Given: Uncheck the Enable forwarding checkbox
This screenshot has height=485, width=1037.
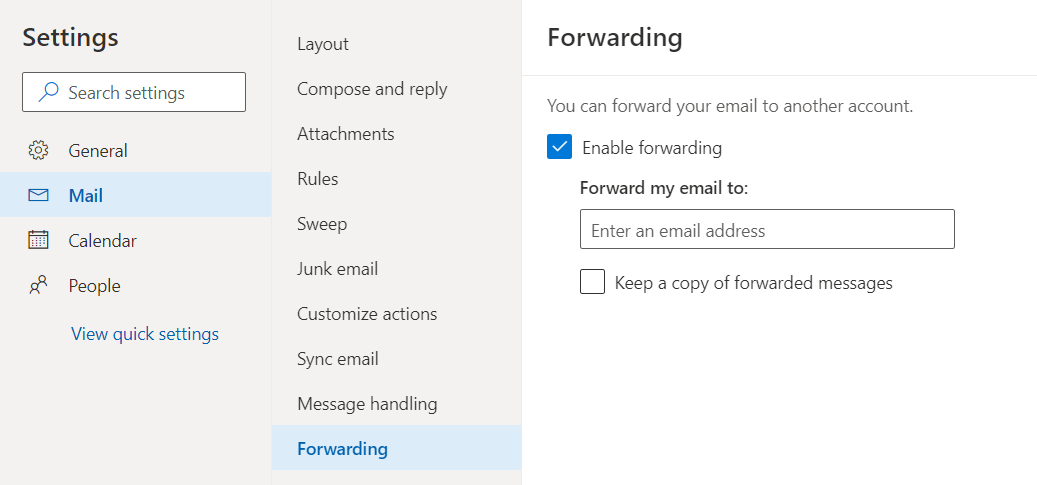Looking at the screenshot, I should 560,148.
